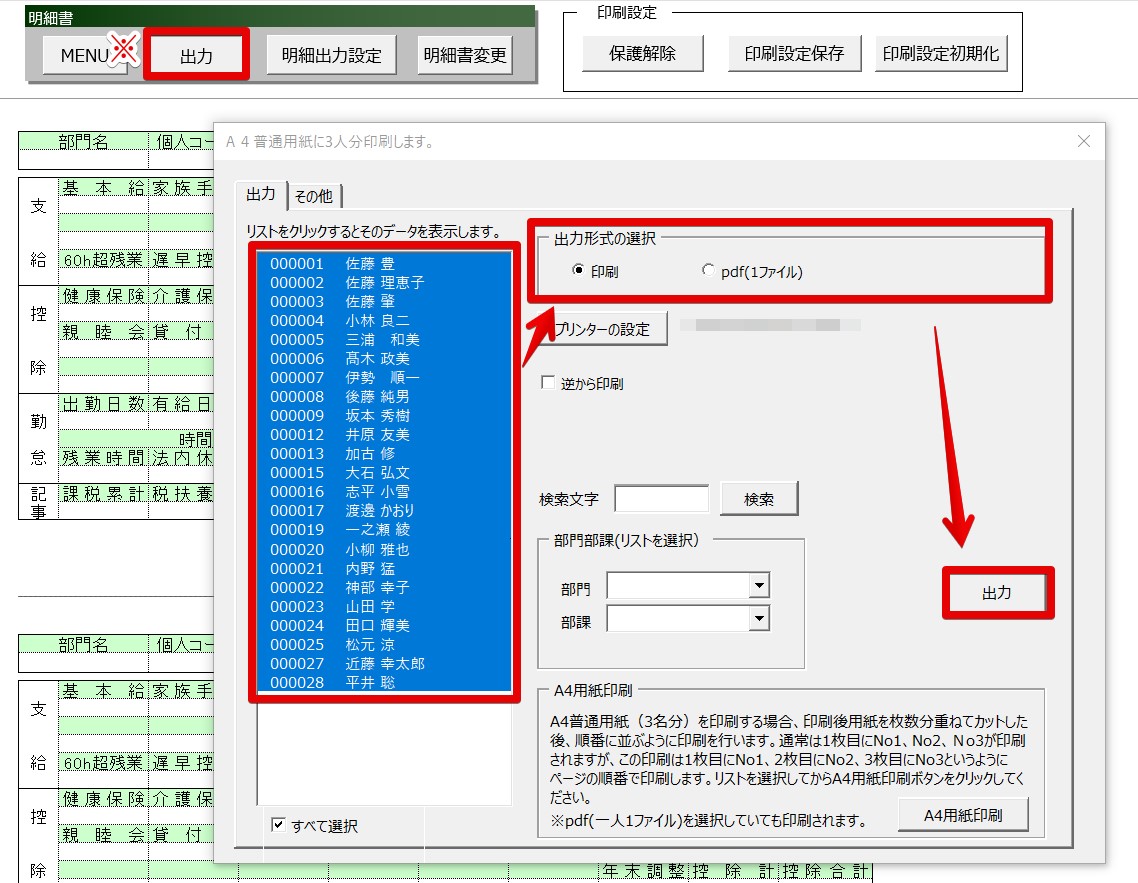Open the 部課 dropdown list
This screenshot has height=883, width=1138.
pyautogui.click(x=759, y=620)
